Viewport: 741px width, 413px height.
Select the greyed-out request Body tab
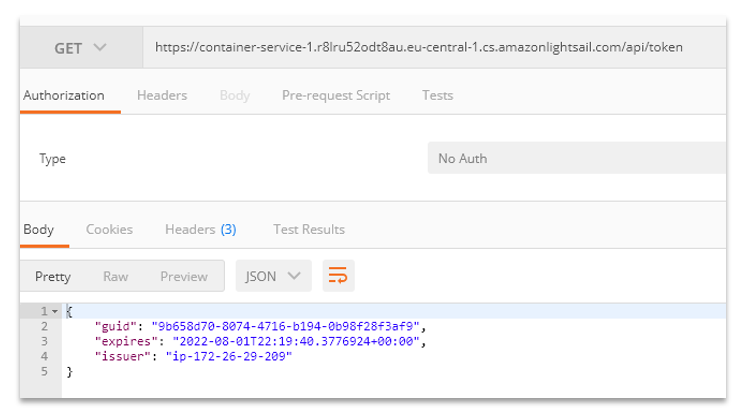235,96
